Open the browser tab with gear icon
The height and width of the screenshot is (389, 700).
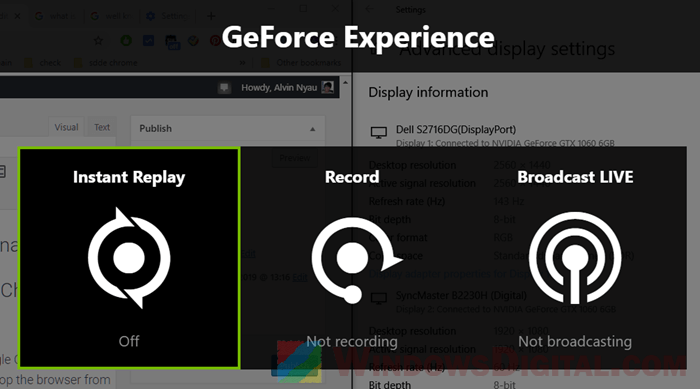pos(167,16)
